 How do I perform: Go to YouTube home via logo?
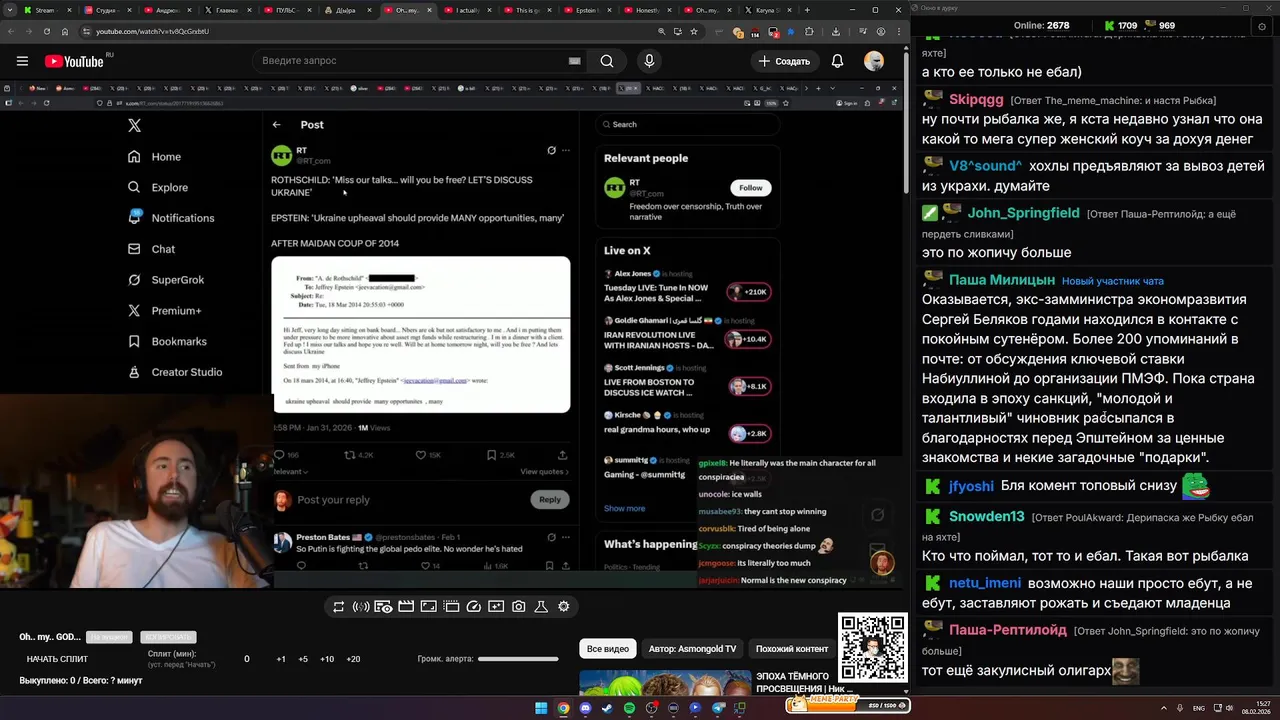point(75,61)
